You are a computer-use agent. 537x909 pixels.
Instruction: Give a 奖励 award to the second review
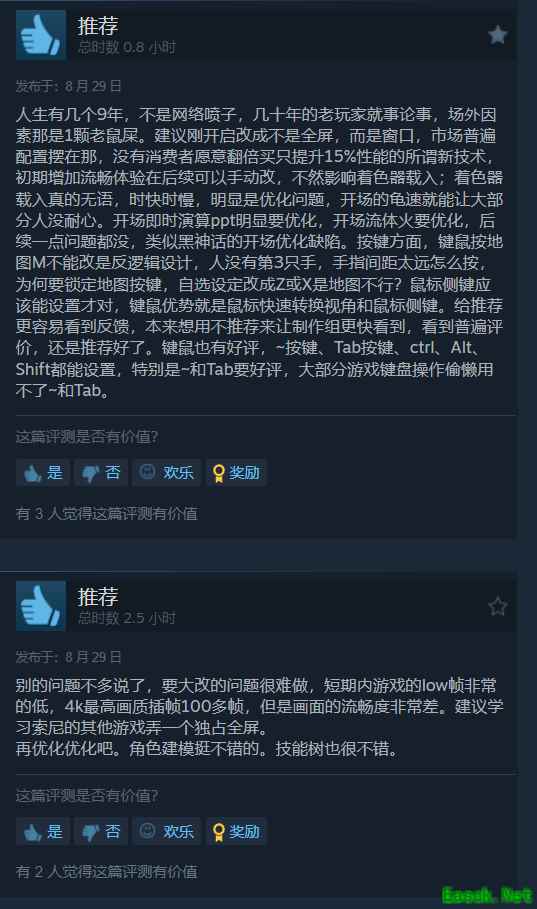(x=236, y=831)
